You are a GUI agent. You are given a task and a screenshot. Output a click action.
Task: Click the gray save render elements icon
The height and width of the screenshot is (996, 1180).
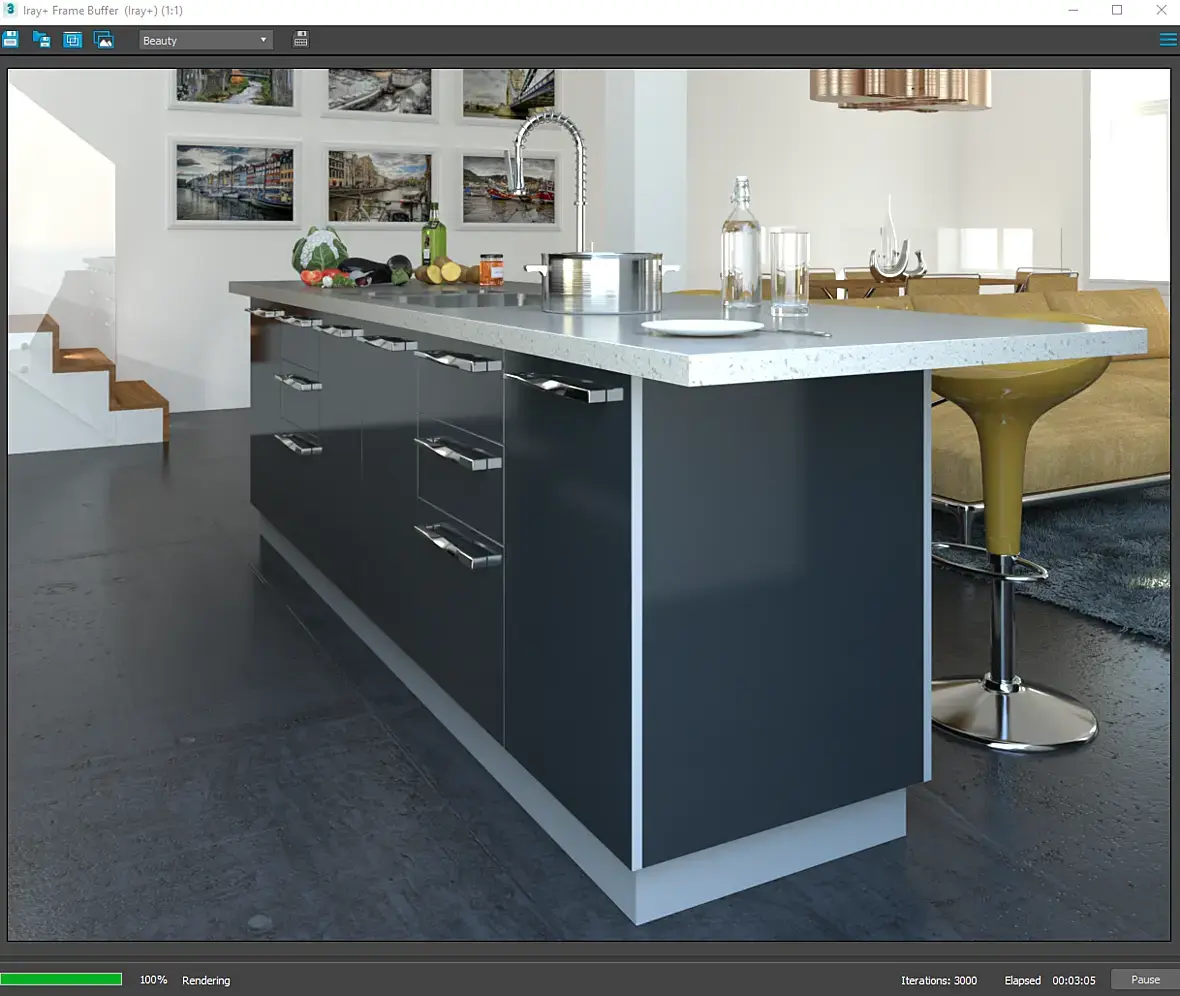coord(300,40)
